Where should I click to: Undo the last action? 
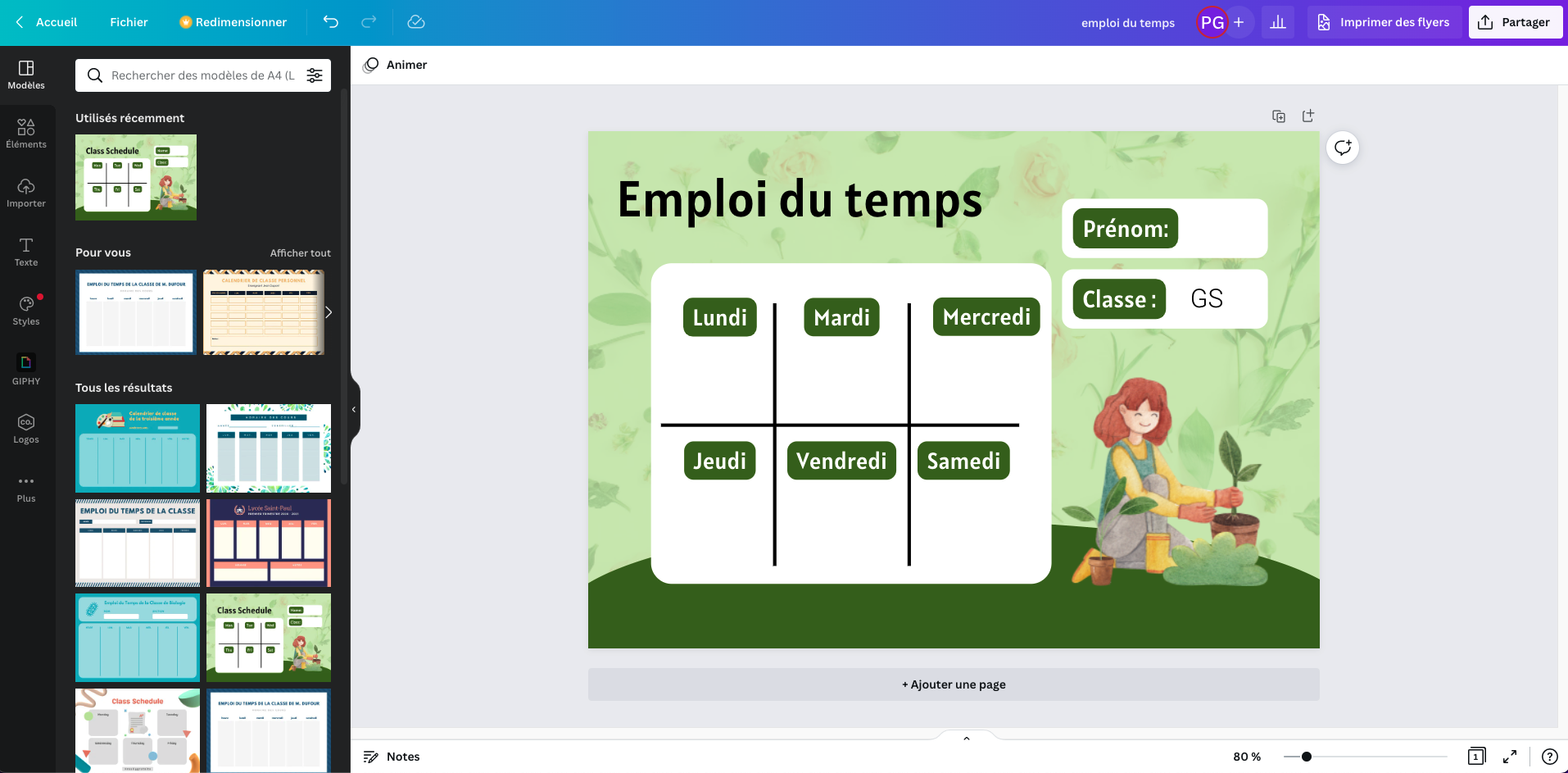331,22
